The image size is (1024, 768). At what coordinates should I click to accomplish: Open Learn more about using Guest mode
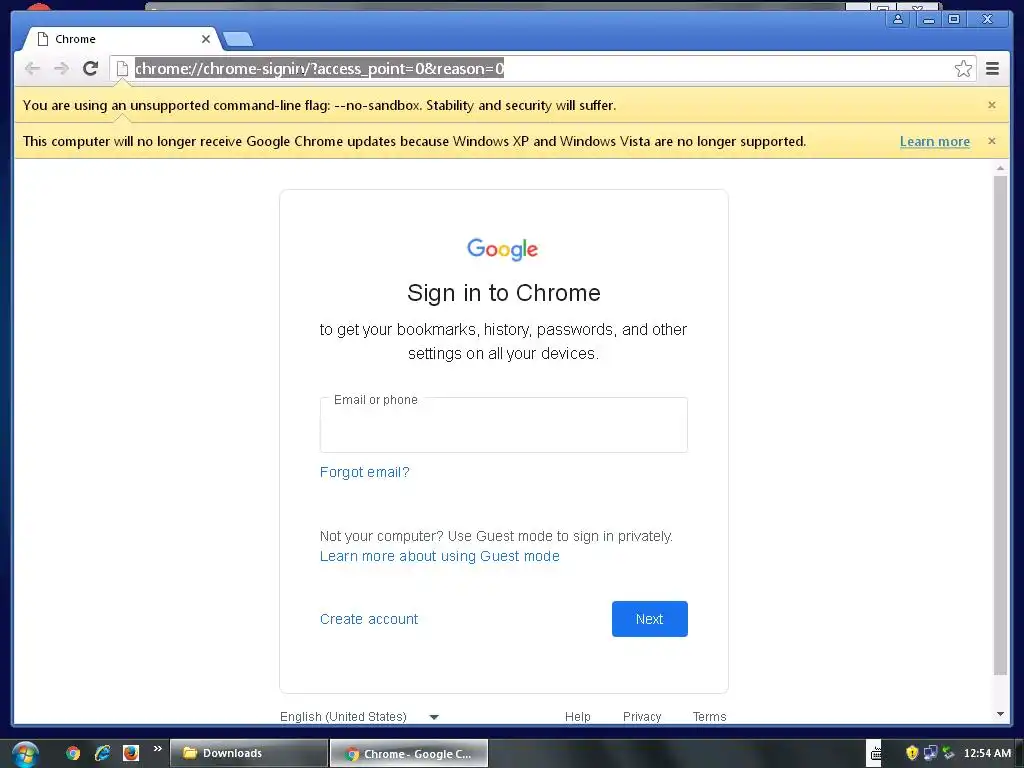coord(440,556)
